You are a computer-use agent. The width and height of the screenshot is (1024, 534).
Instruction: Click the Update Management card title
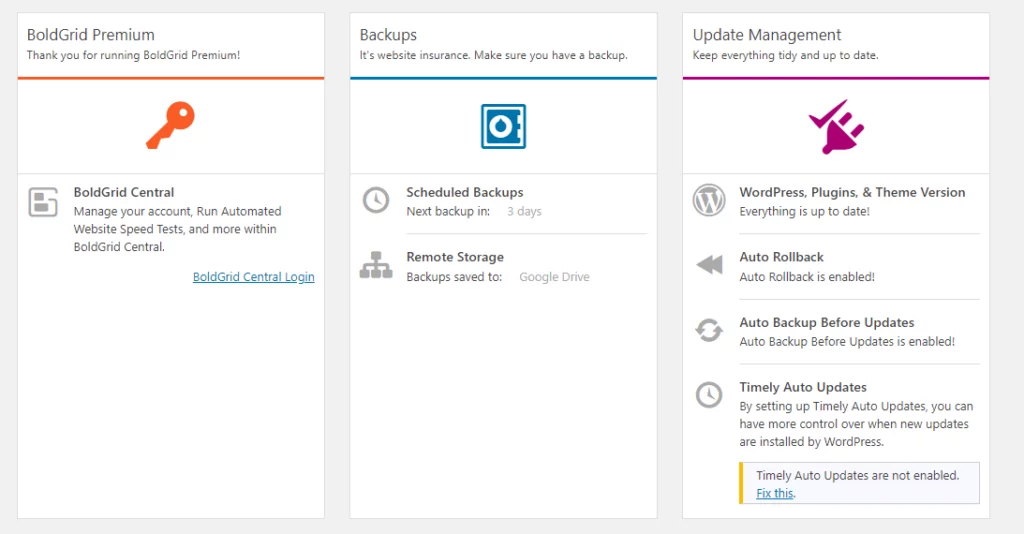pyautogui.click(x=767, y=35)
